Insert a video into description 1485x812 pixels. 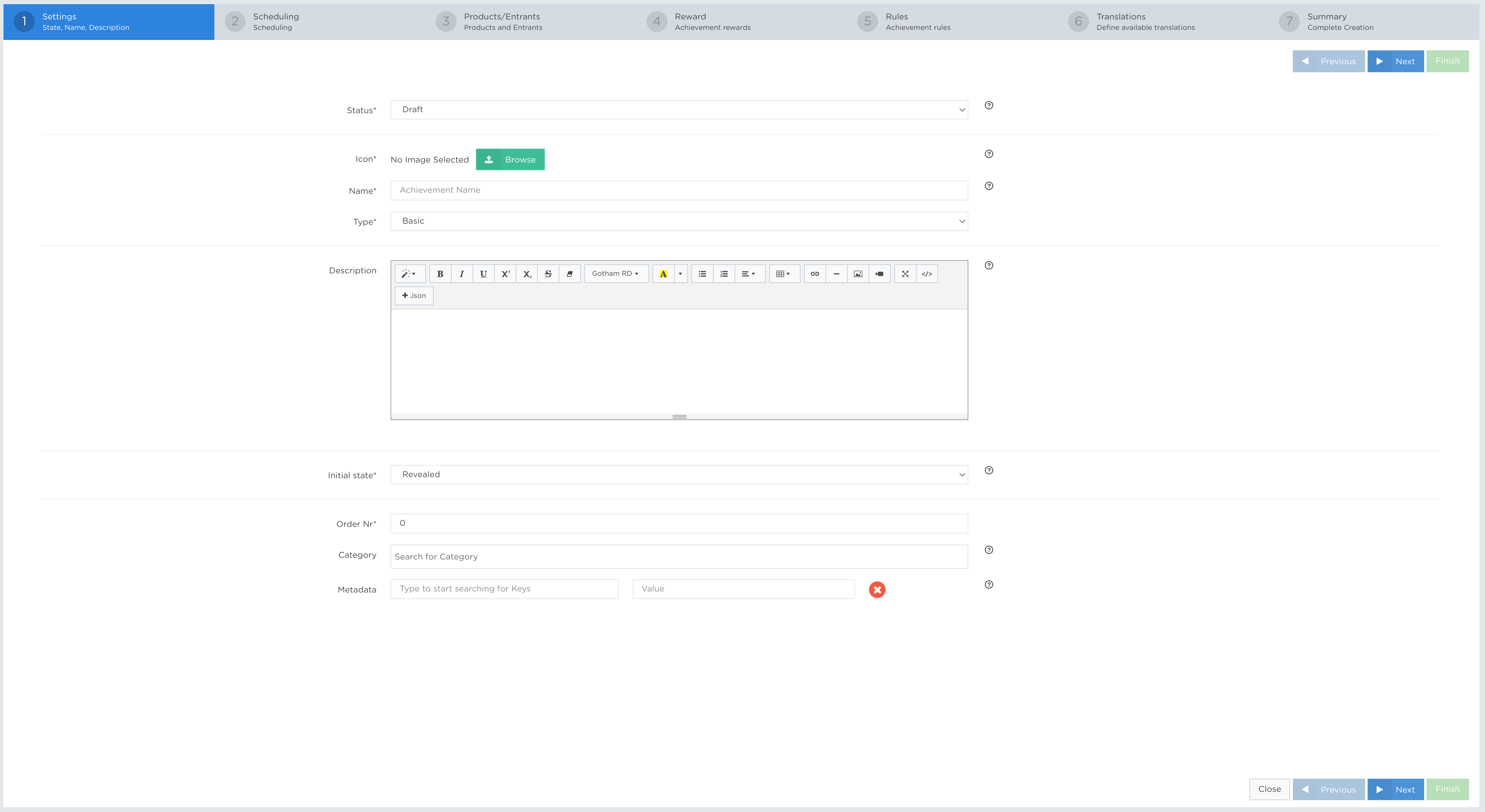[880, 274]
